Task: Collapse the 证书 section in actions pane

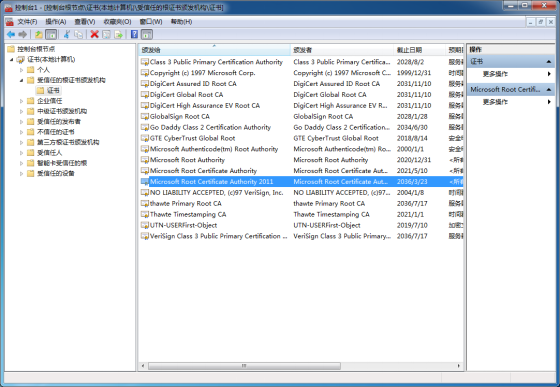Action: click(x=549, y=62)
